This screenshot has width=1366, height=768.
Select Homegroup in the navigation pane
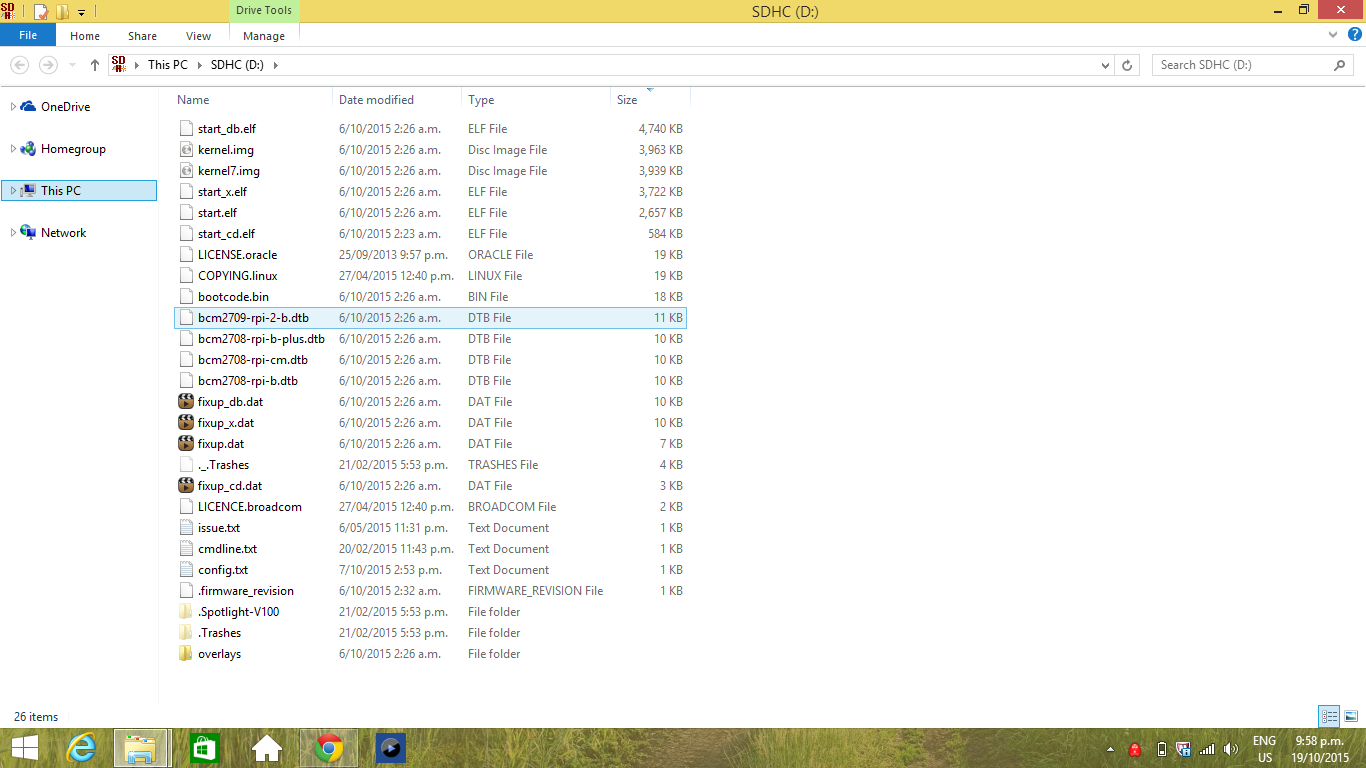click(x=73, y=149)
